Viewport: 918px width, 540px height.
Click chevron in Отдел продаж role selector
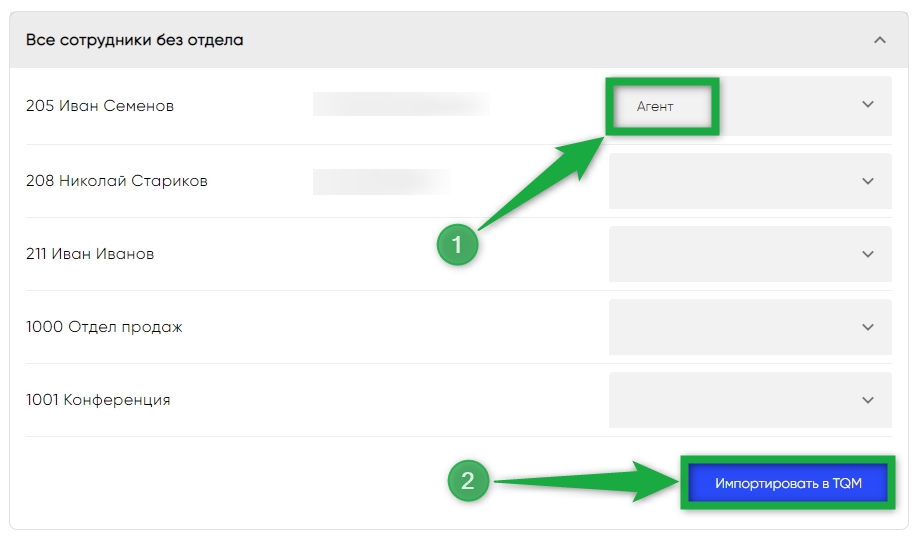point(868,327)
